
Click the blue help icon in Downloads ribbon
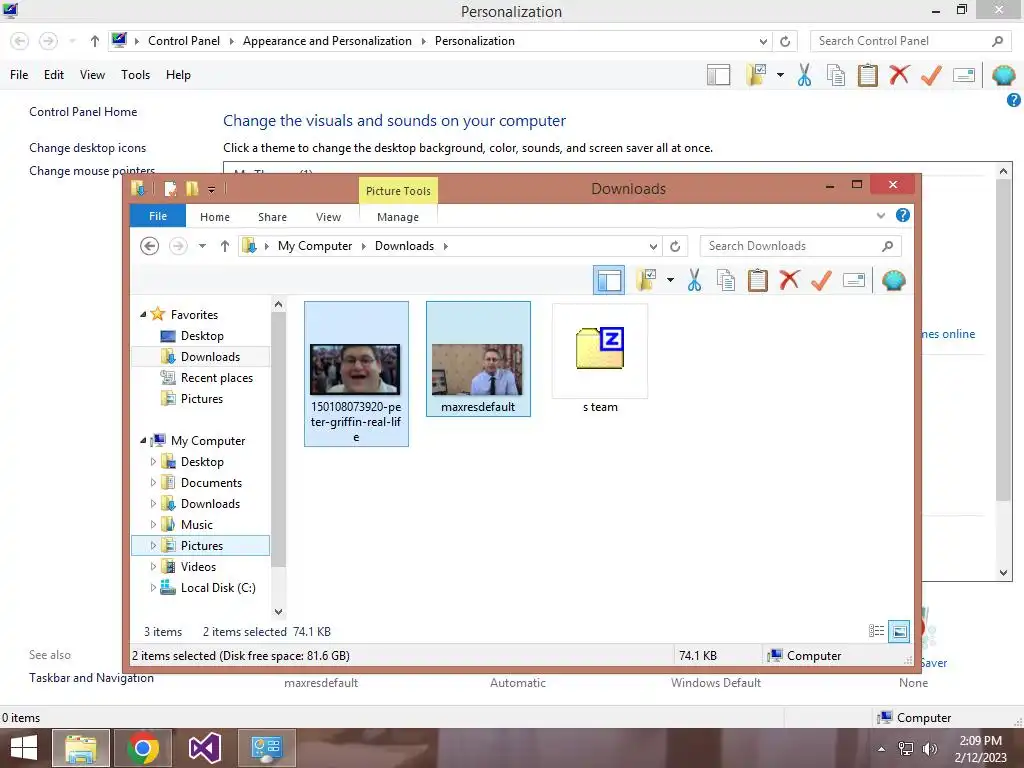click(x=903, y=216)
